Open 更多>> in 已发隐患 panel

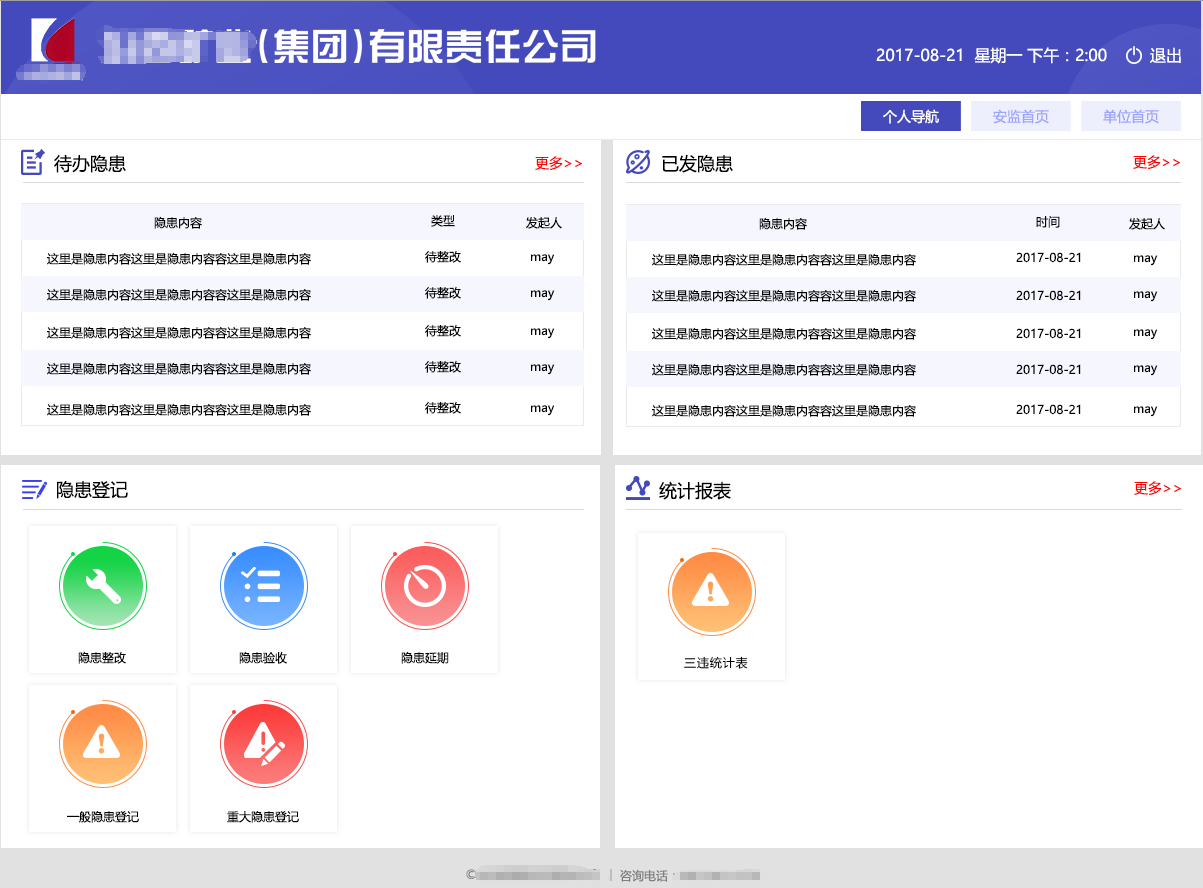point(1156,162)
